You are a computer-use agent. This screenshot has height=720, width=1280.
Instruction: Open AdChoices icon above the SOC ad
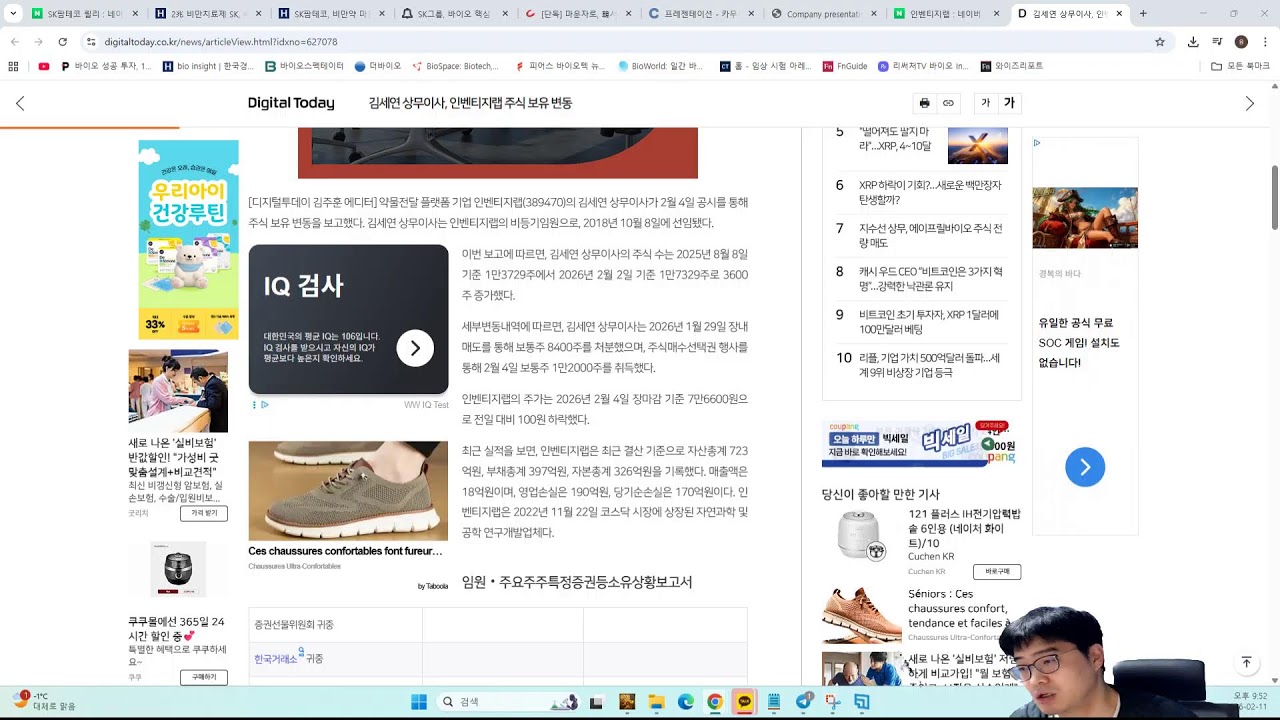1037,143
